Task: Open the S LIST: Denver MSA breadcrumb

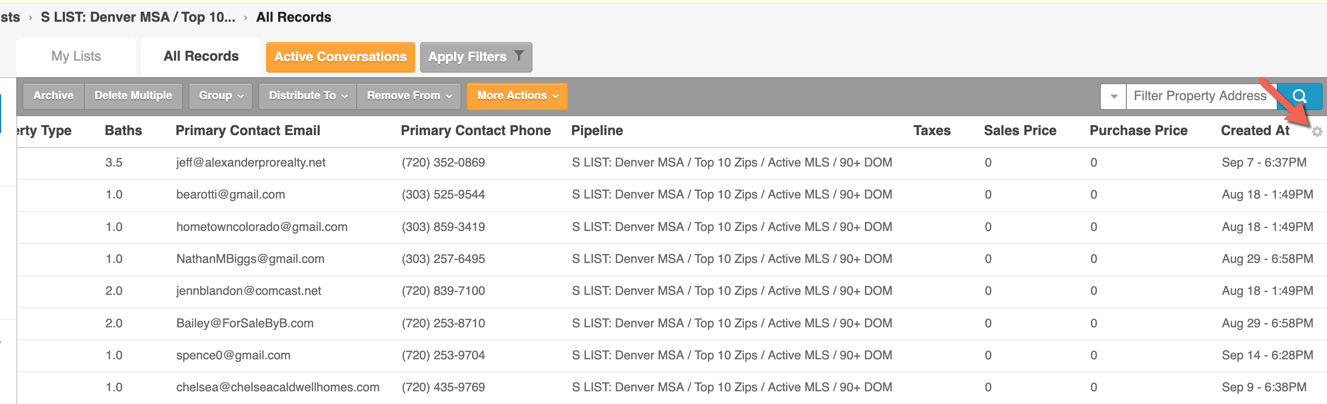Action: click(138, 17)
